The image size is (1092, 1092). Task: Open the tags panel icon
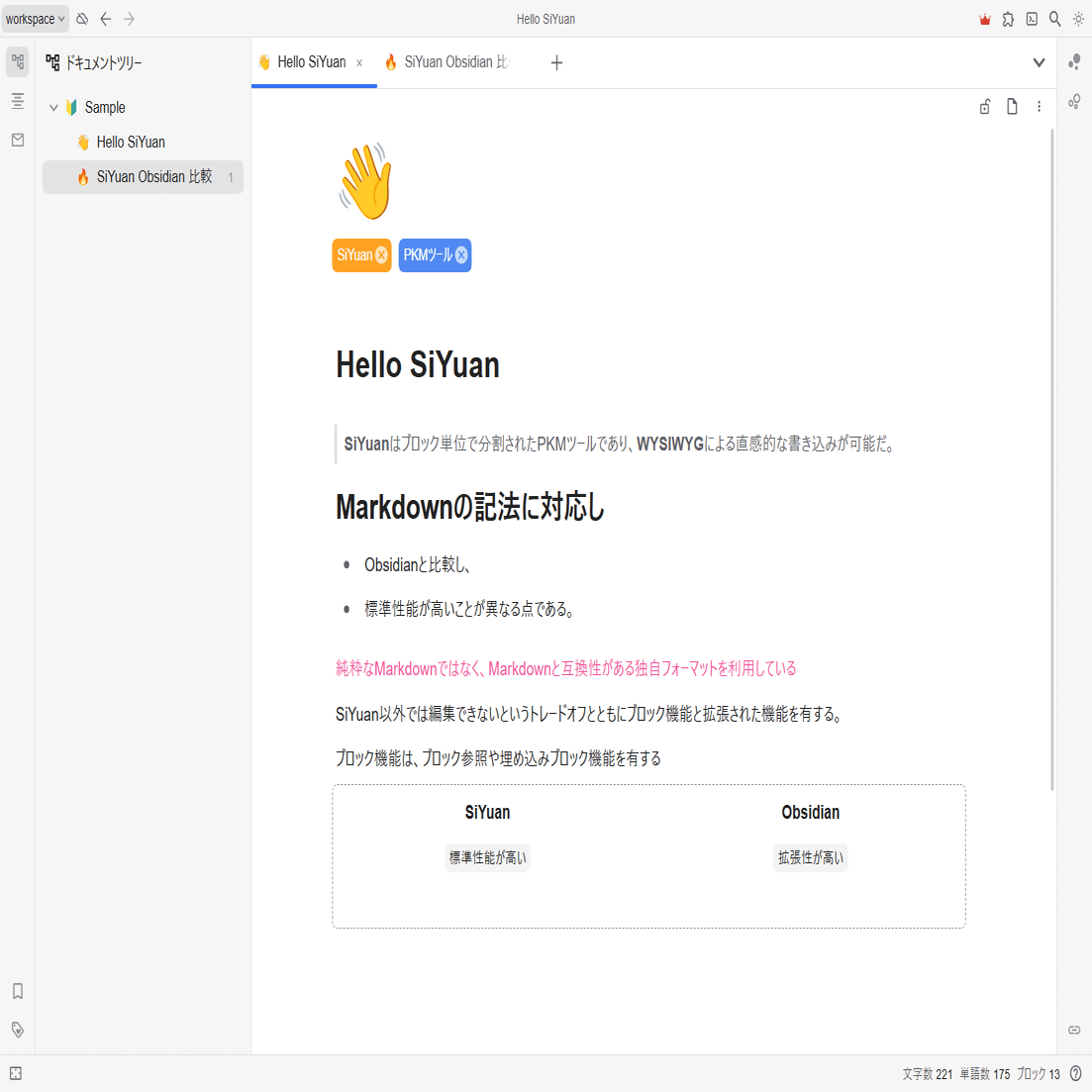point(18,1030)
